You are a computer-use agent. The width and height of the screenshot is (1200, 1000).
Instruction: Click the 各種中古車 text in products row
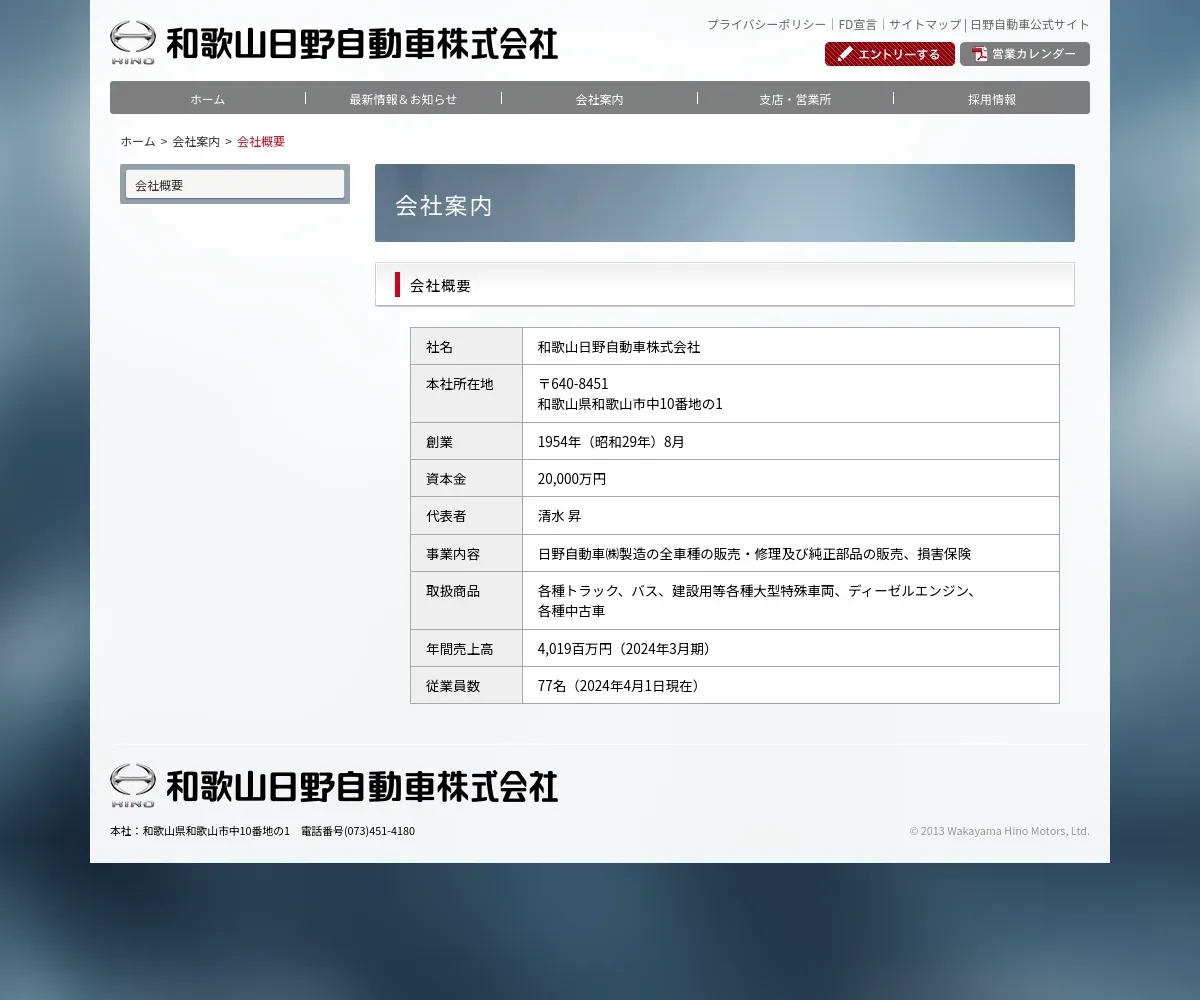571,611
